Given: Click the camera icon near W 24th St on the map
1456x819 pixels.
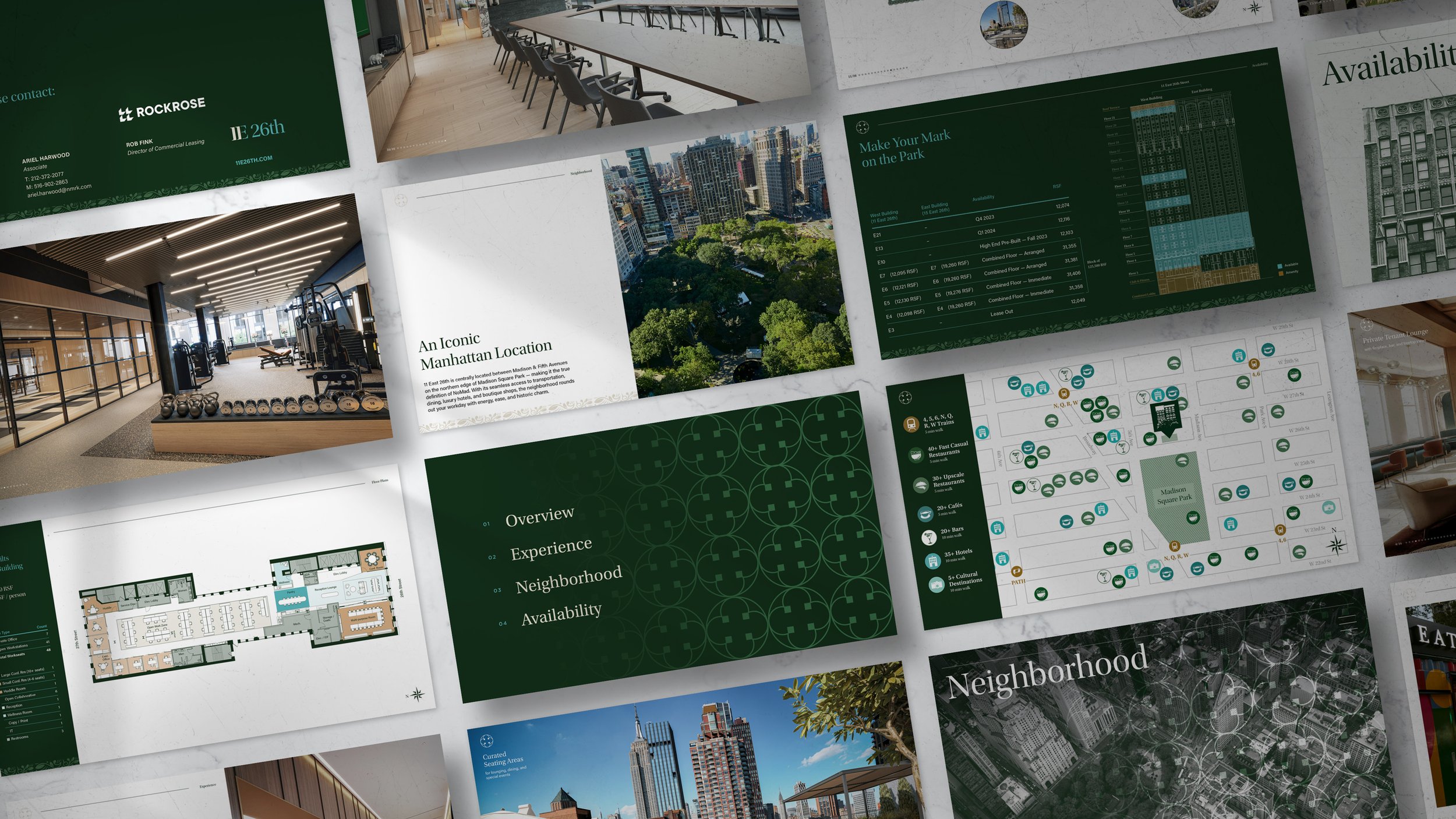Looking at the screenshot, I should click(x=1328, y=507).
